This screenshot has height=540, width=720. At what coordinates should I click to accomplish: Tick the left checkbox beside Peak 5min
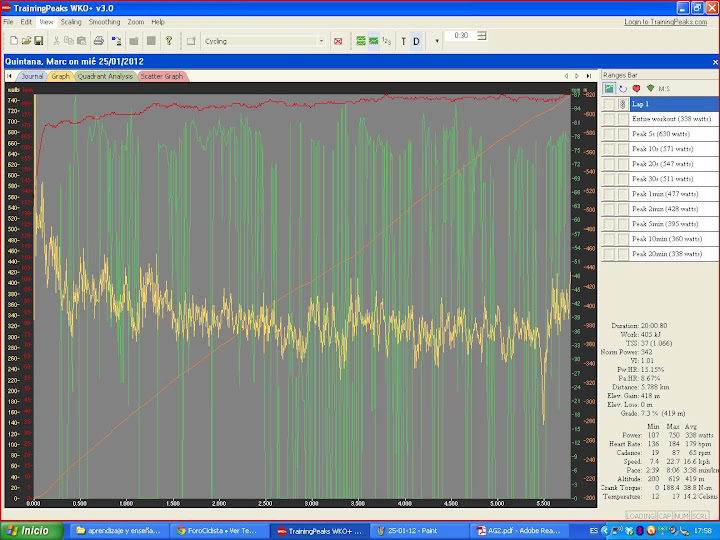pyautogui.click(x=609, y=224)
